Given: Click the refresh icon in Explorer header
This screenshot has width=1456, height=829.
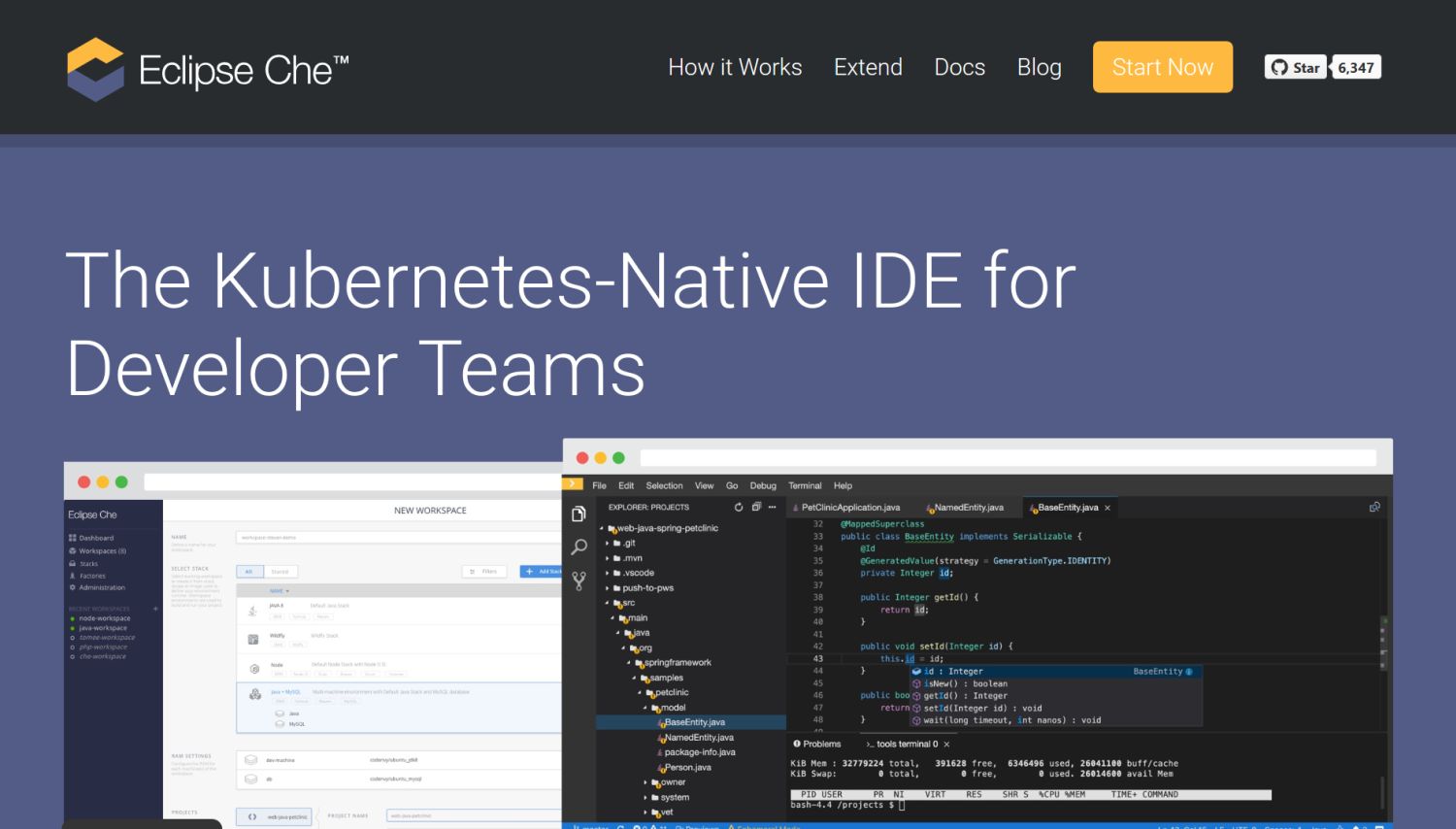Looking at the screenshot, I should (739, 507).
